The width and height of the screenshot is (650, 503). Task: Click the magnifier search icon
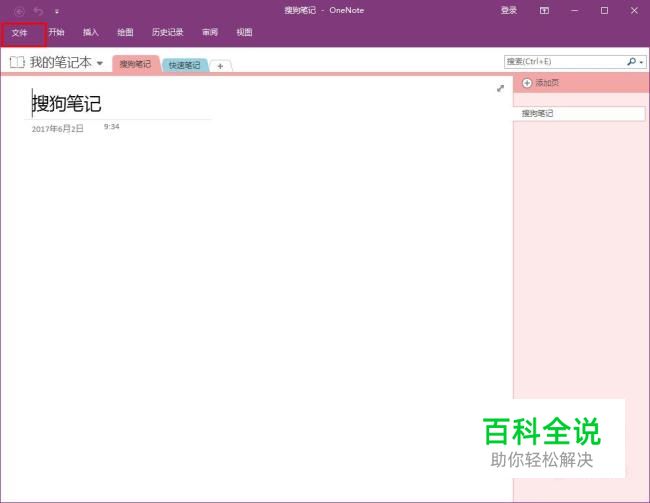click(631, 61)
